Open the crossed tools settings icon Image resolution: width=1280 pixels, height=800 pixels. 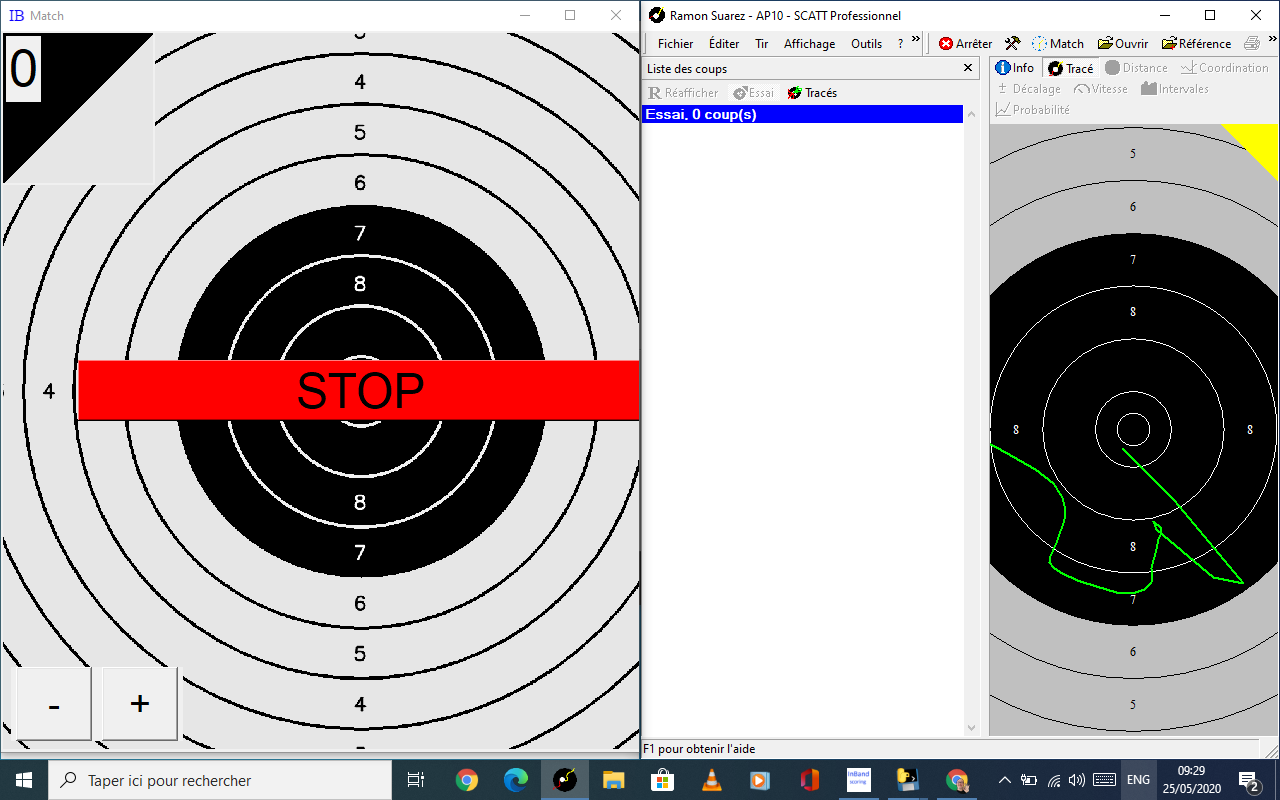tap(1012, 43)
